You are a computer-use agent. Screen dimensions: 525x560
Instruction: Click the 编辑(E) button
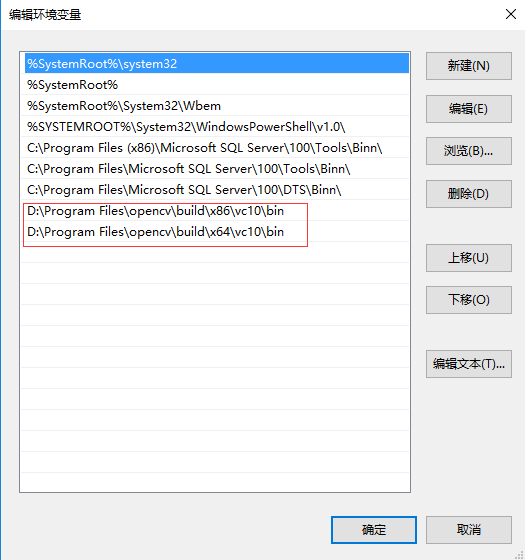click(469, 109)
